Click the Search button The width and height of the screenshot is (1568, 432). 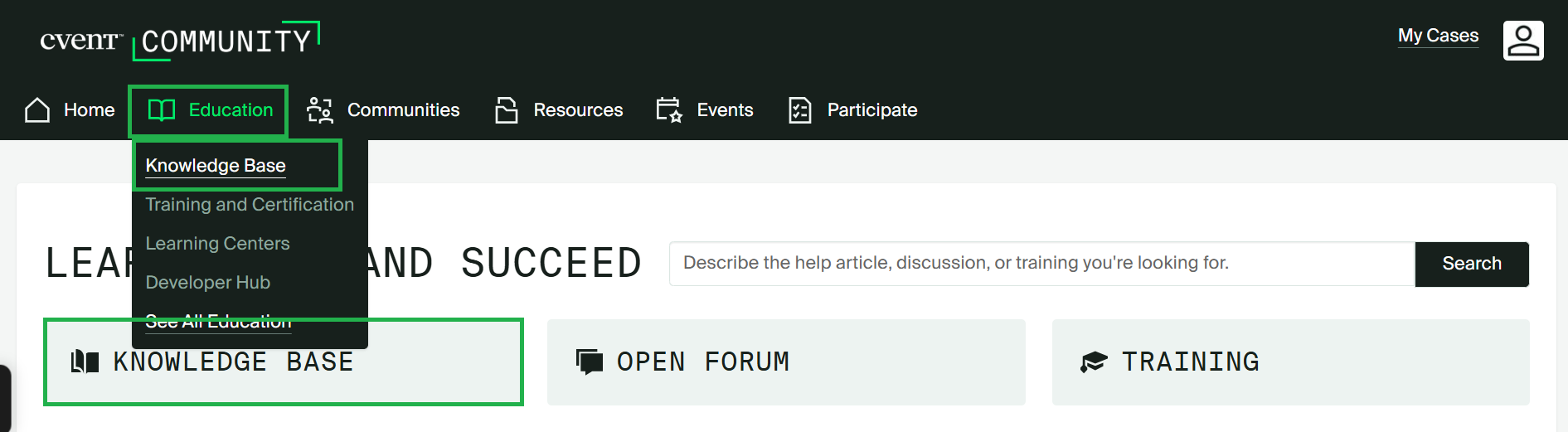[x=1472, y=264]
